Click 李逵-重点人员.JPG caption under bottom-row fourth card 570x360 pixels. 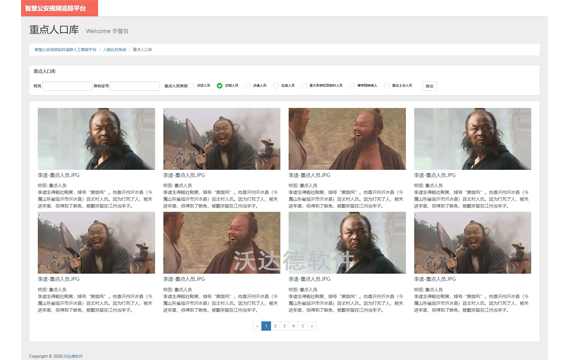coord(435,279)
